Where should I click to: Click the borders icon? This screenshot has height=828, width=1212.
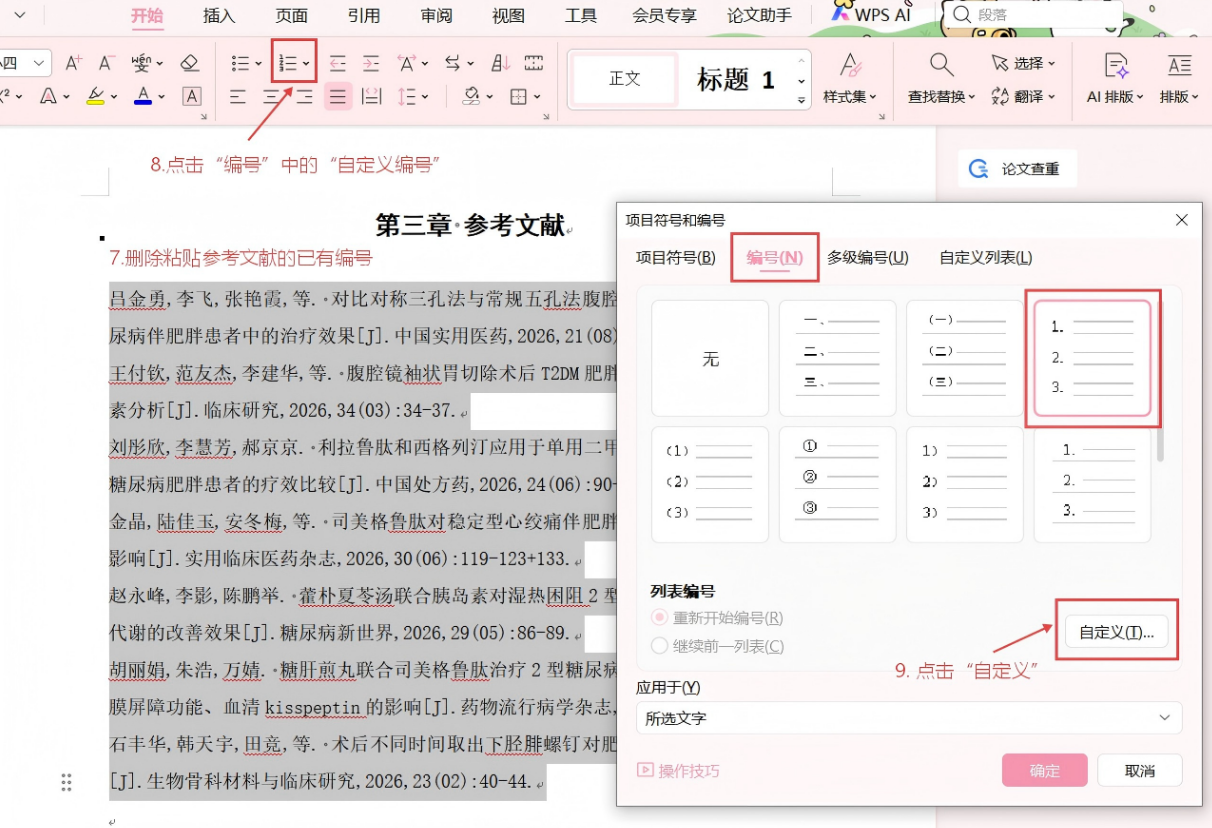click(x=518, y=97)
